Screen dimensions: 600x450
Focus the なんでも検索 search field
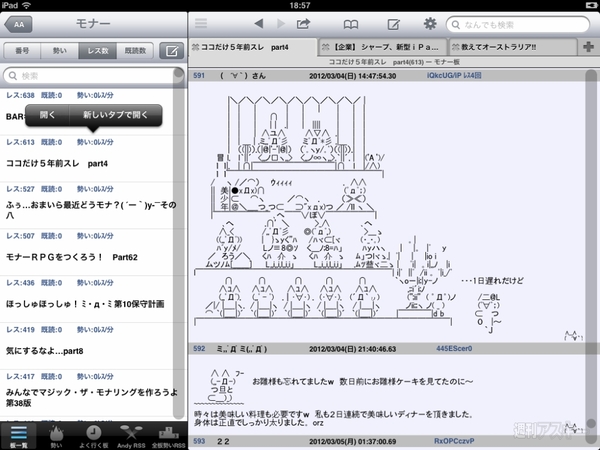click(518, 24)
